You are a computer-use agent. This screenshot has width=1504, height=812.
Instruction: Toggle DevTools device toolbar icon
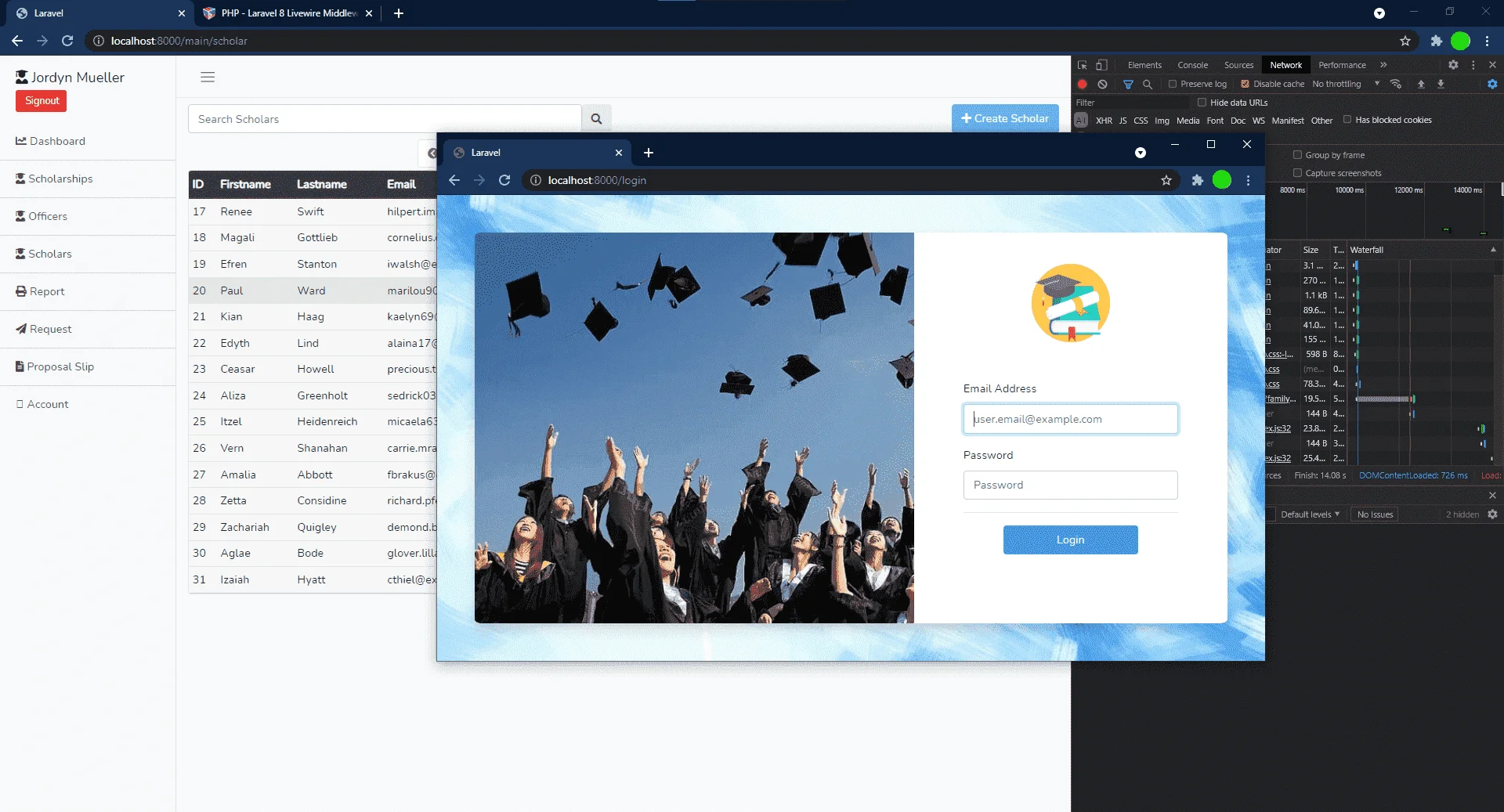point(1101,65)
